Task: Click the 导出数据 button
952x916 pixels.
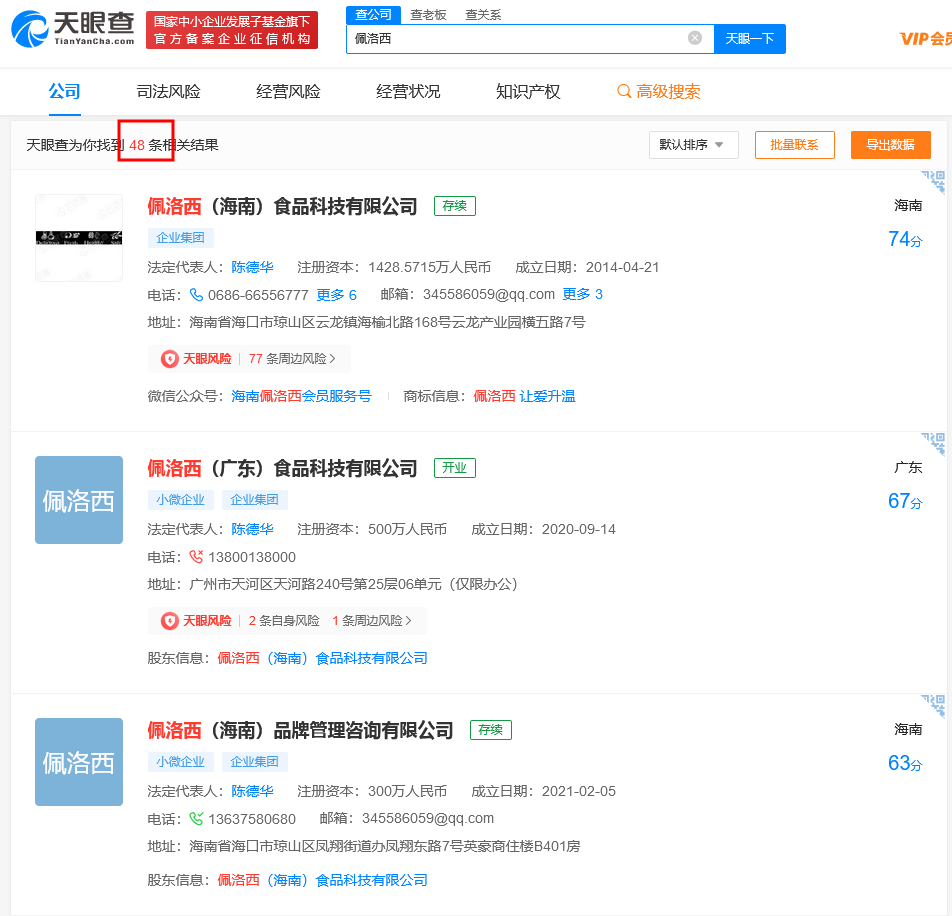Action: [x=890, y=145]
